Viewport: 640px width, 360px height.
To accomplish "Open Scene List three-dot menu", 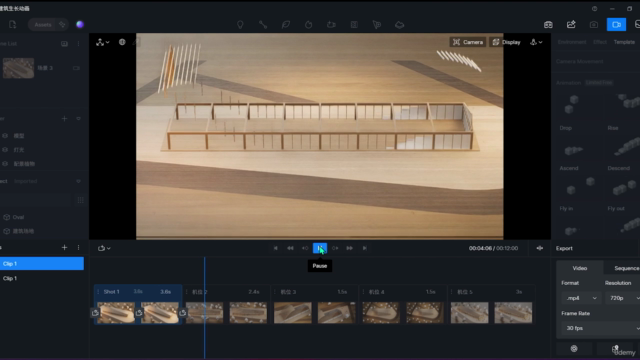I will pos(78,43).
